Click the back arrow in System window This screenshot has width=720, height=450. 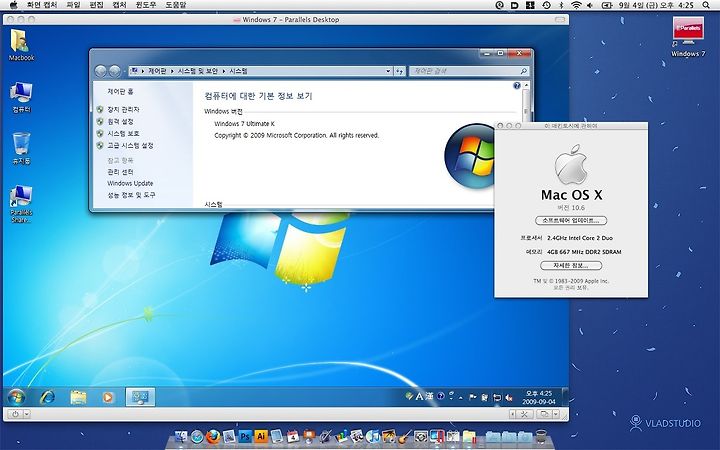coord(100,71)
